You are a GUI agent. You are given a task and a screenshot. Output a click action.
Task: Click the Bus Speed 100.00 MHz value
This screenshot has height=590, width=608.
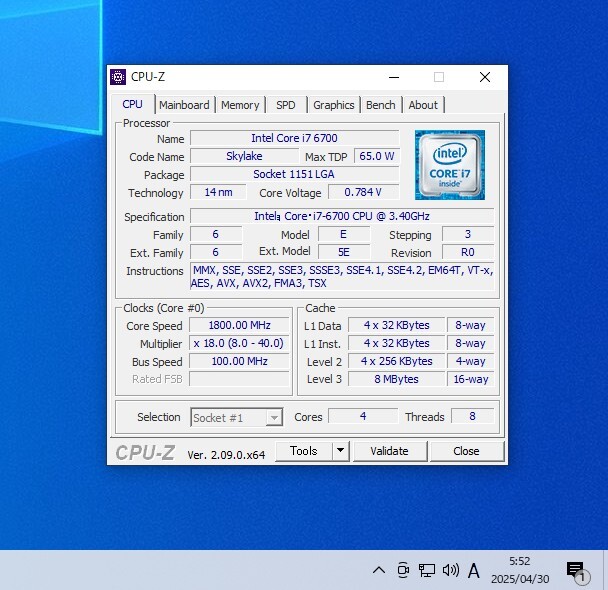pos(239,361)
